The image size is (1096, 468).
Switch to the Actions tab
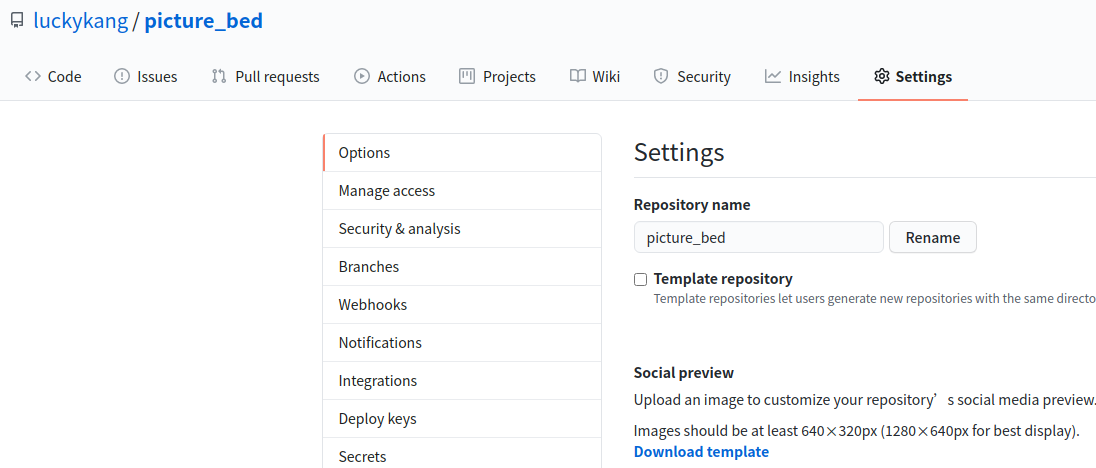pos(390,77)
